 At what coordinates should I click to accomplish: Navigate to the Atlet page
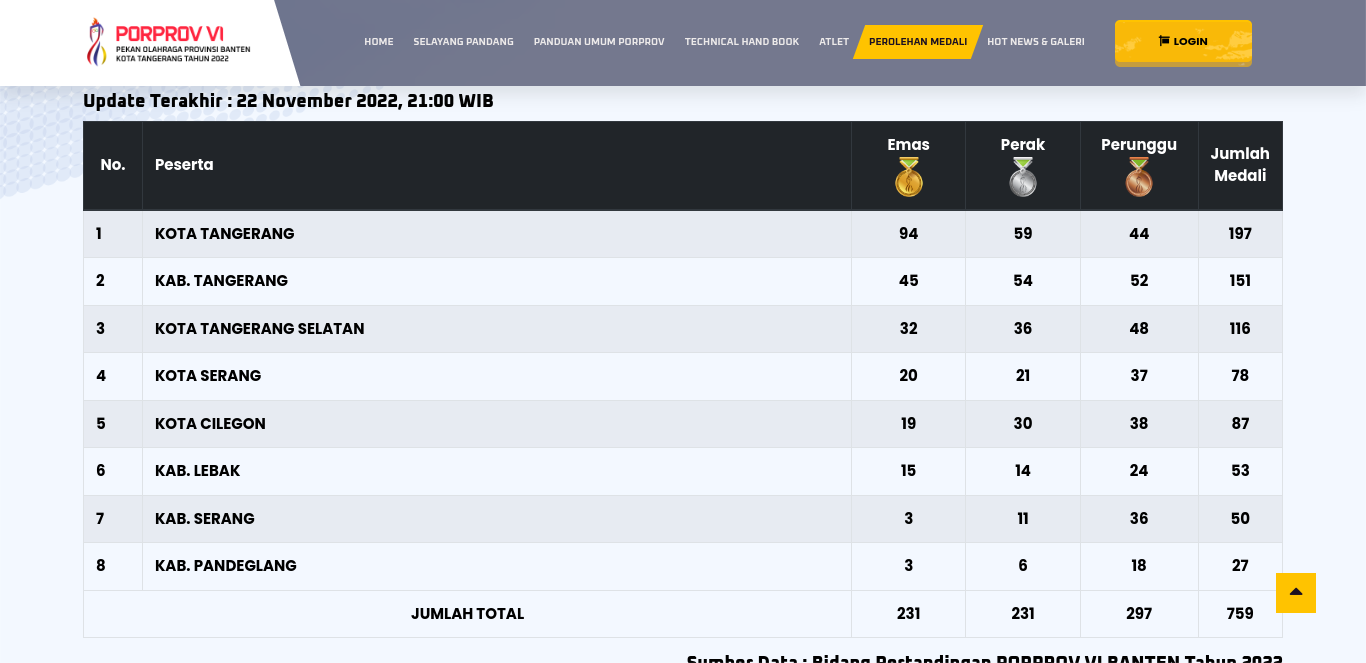(x=833, y=42)
